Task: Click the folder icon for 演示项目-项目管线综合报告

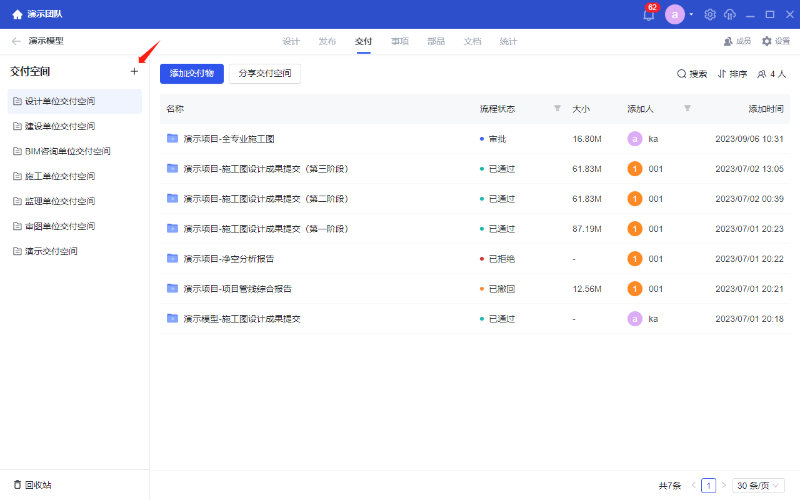Action: click(x=172, y=288)
